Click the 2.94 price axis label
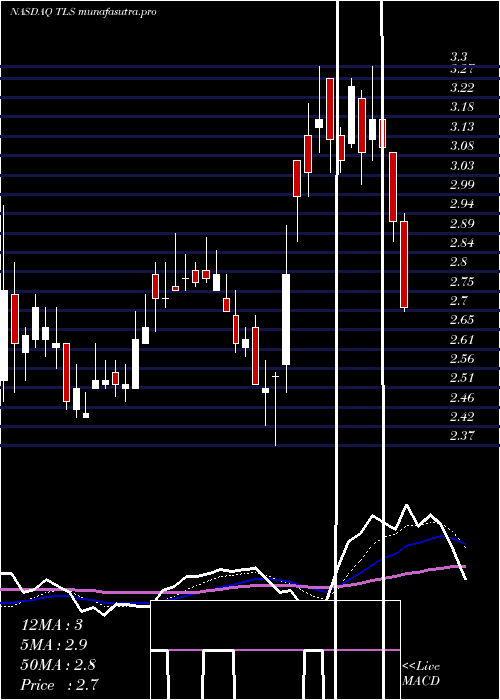This screenshot has height=700, width=500. pyautogui.click(x=461, y=204)
